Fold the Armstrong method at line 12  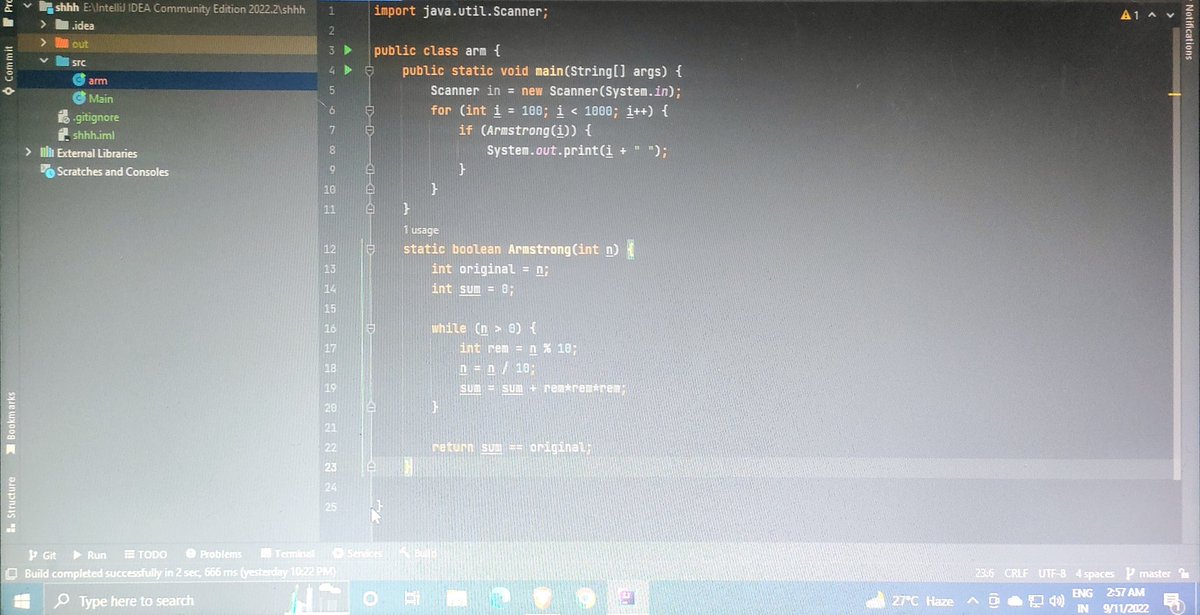tap(369, 249)
